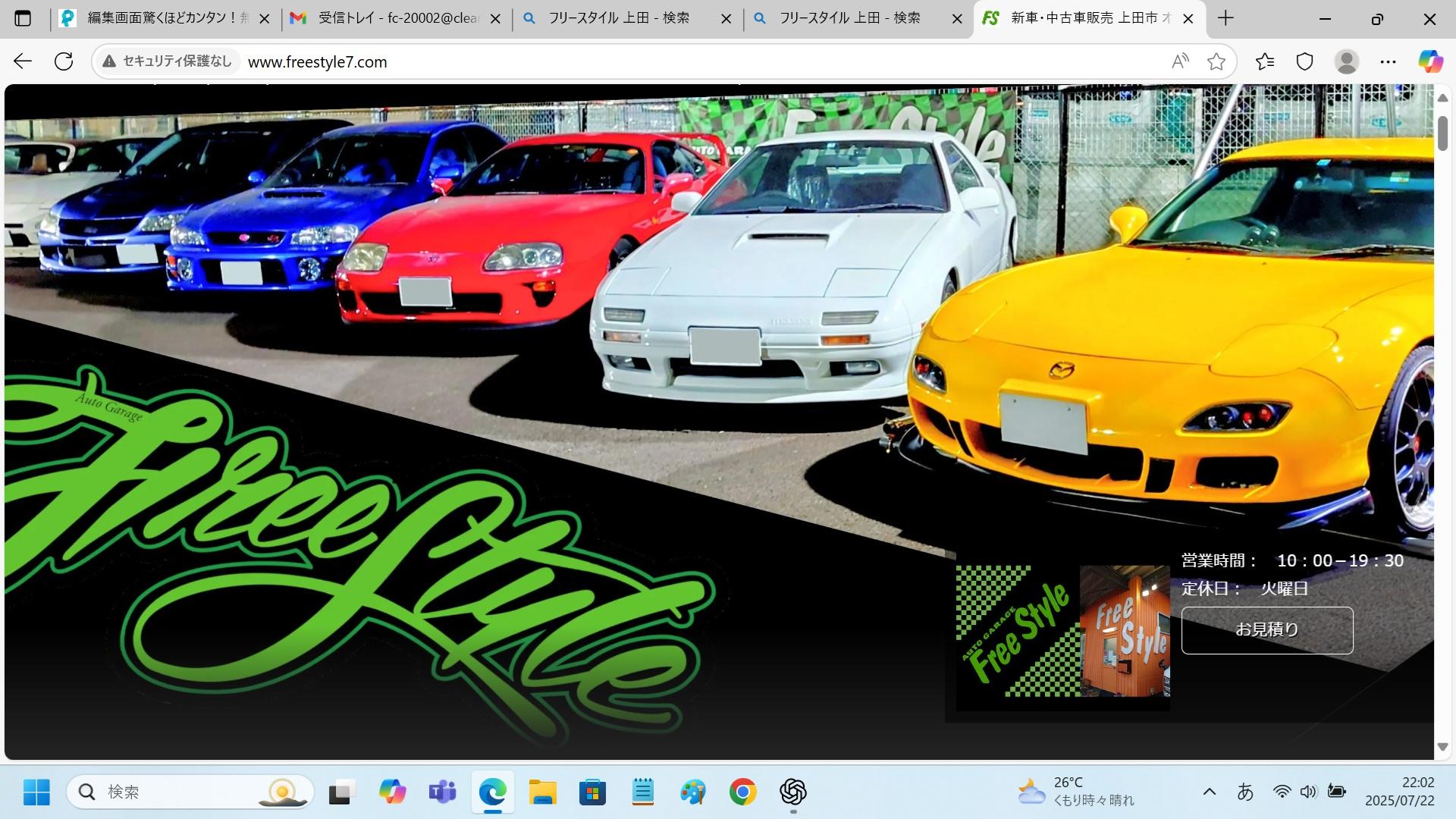The height and width of the screenshot is (819, 1456).
Task: Reload the page with refresh icon
Action: coord(64,61)
